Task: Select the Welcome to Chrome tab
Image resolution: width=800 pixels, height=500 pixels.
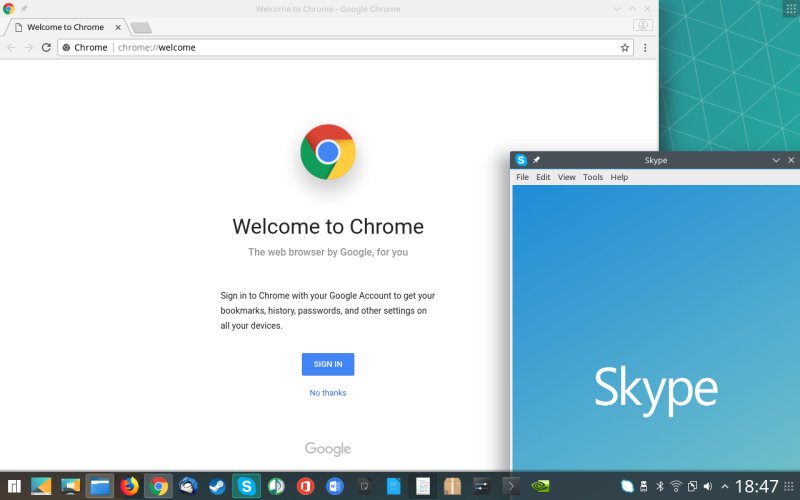Action: pos(65,27)
